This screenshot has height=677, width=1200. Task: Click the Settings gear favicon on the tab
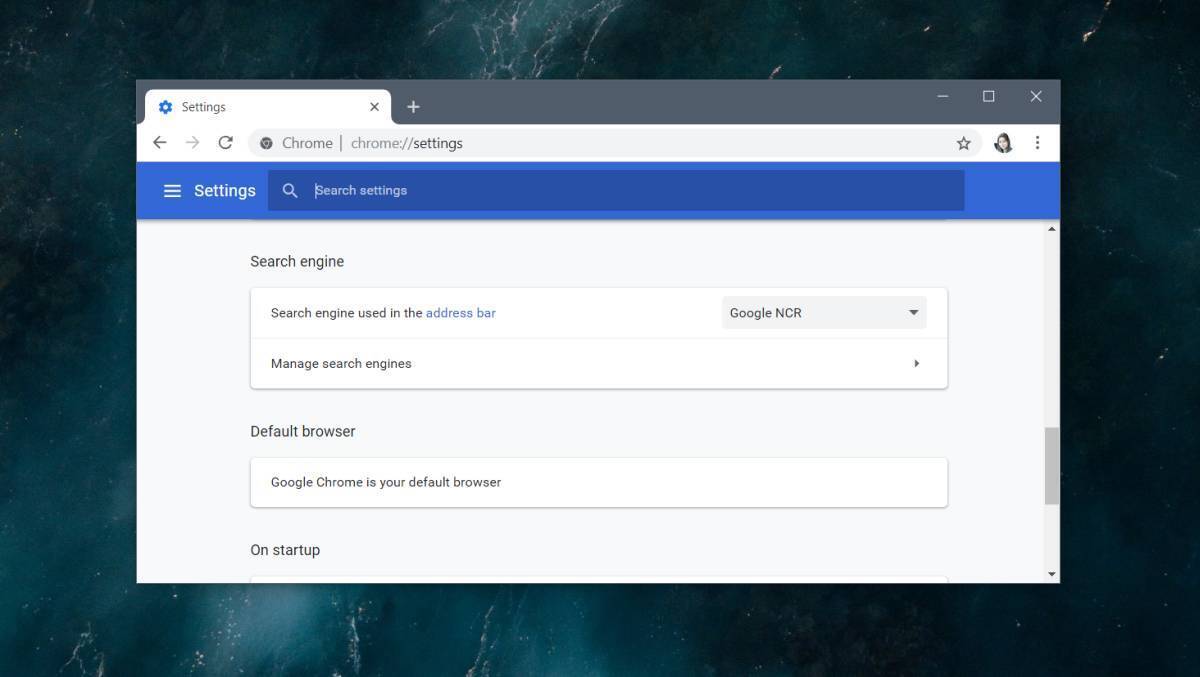166,106
